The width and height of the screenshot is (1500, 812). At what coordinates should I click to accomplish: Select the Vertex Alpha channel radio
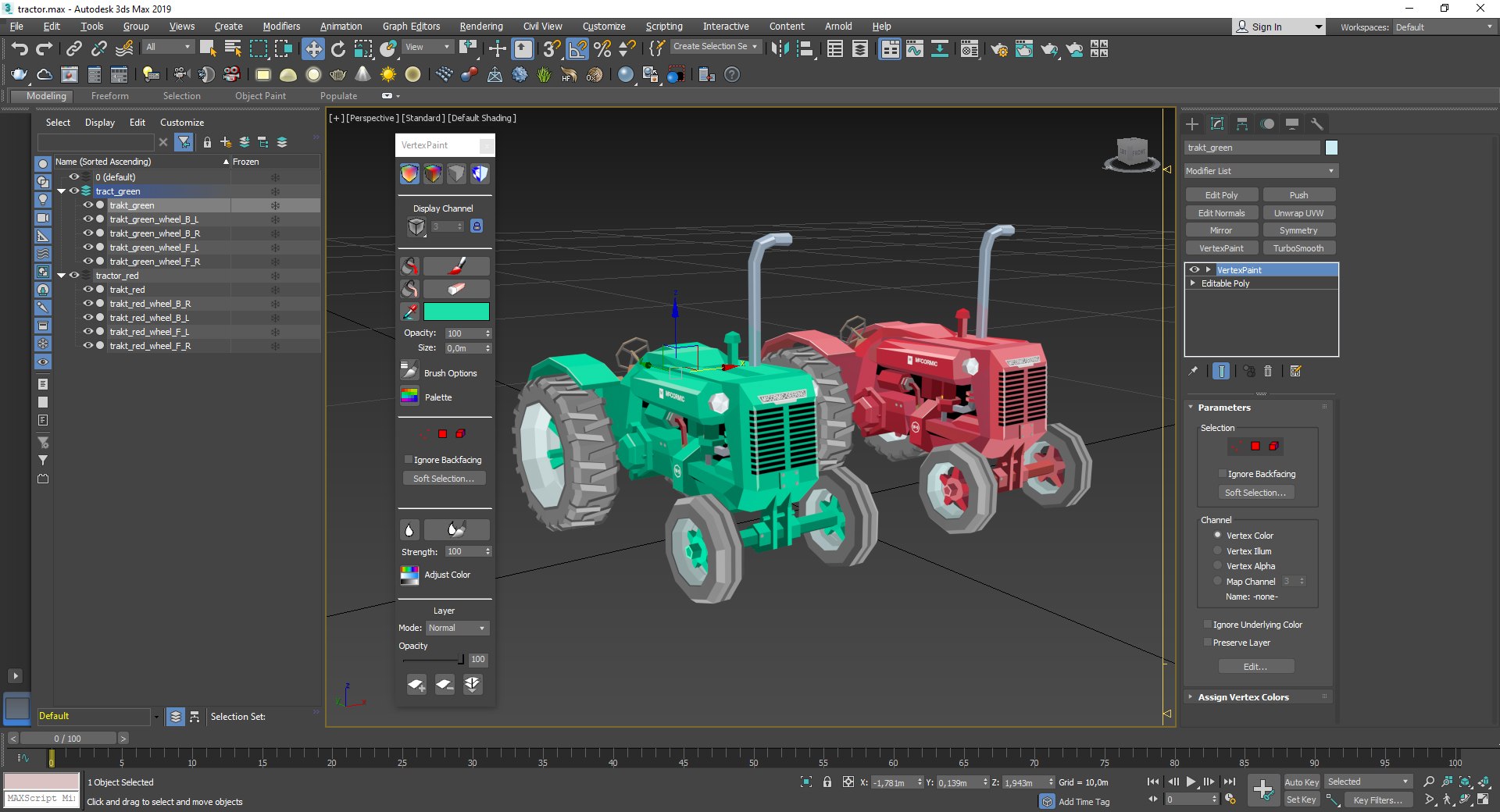pos(1217,565)
